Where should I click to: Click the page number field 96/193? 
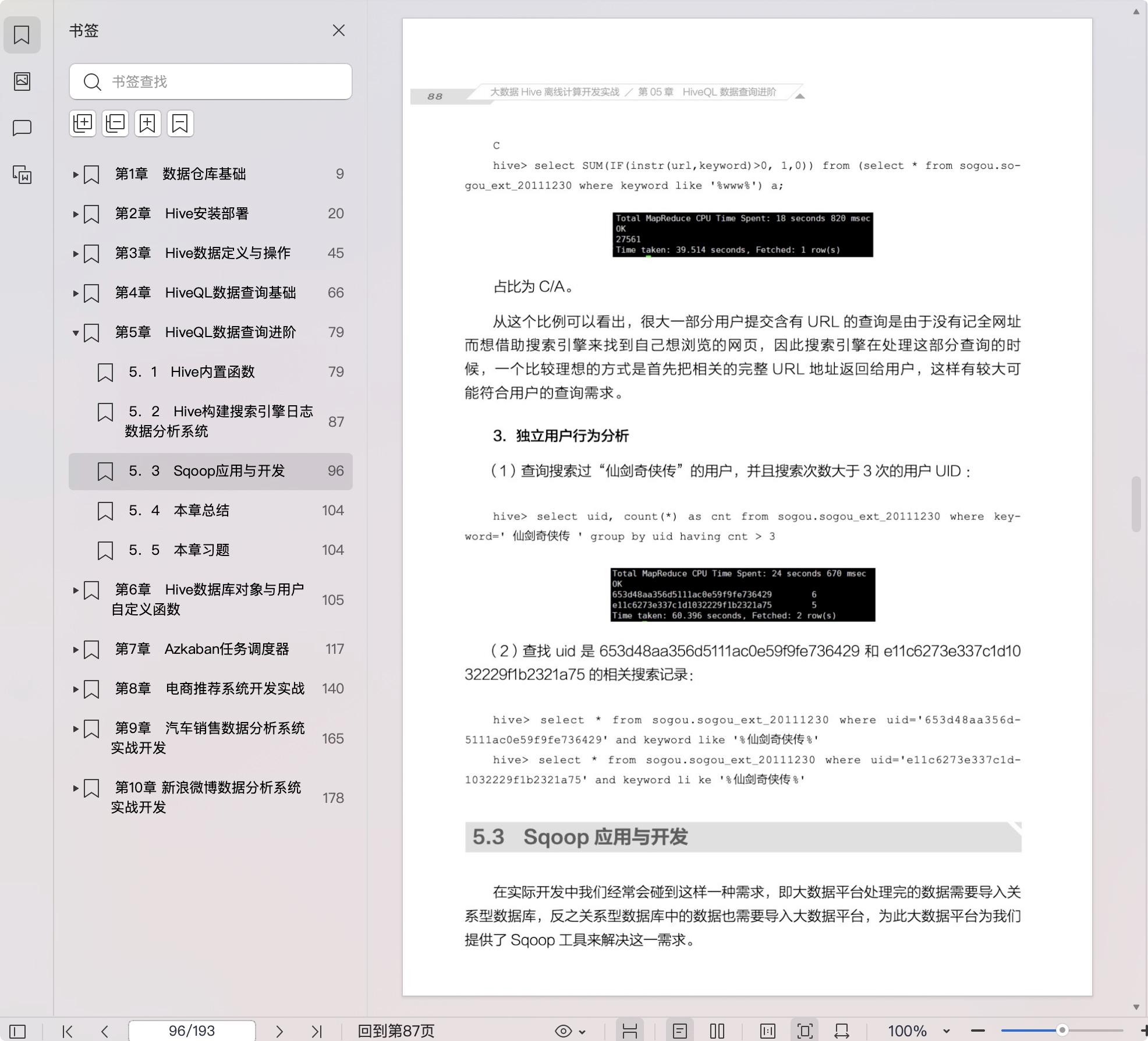pos(192,1031)
